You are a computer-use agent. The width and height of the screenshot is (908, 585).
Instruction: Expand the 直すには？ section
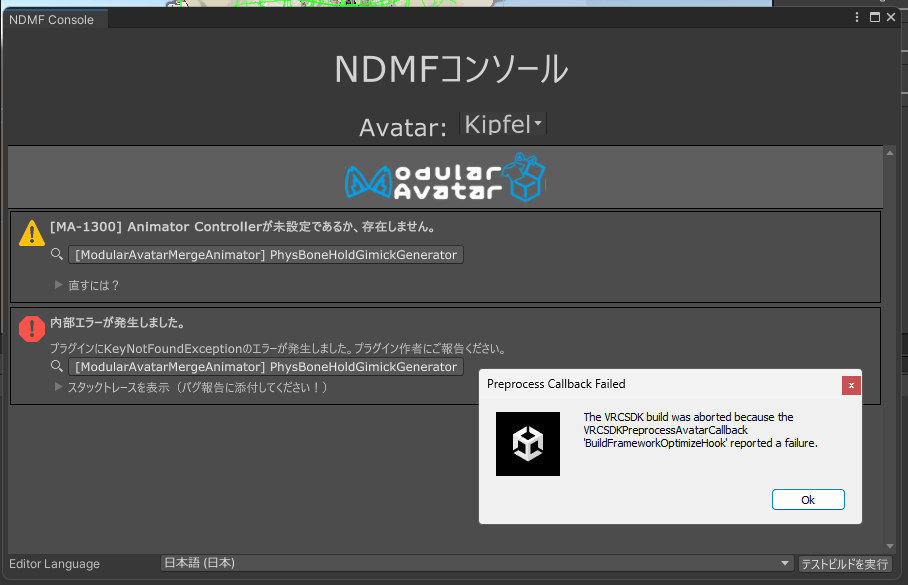58,285
